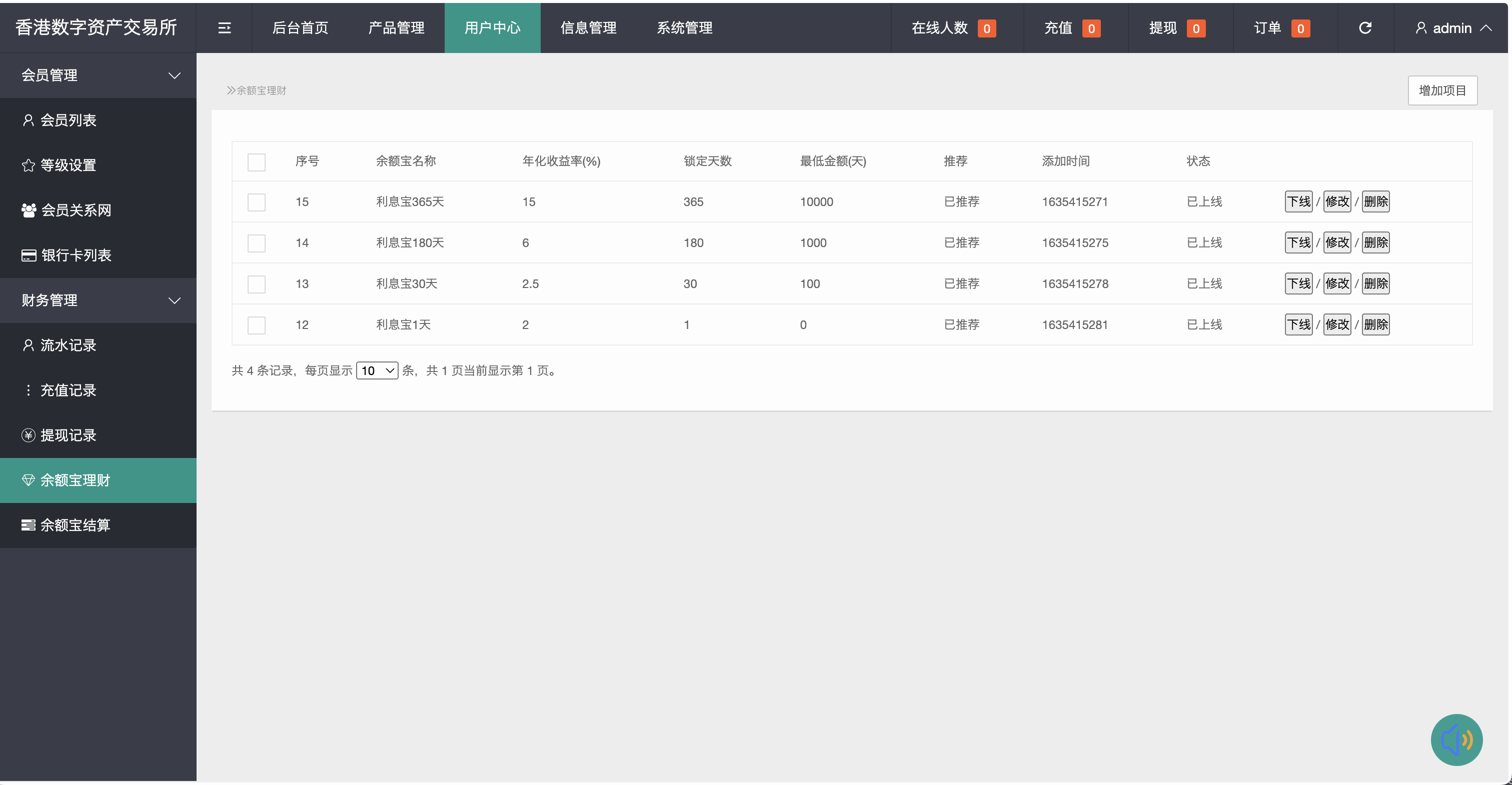Toggle the select-all checkbox in table header
The width and height of the screenshot is (1512, 785).
256,162
